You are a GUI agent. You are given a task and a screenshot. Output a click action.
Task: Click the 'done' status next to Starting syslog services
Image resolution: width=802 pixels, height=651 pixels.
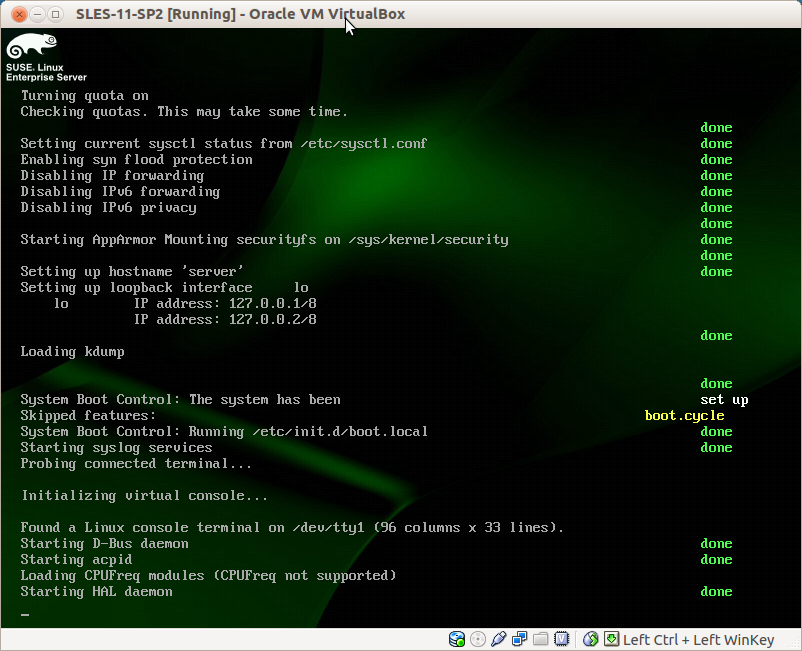coord(716,447)
